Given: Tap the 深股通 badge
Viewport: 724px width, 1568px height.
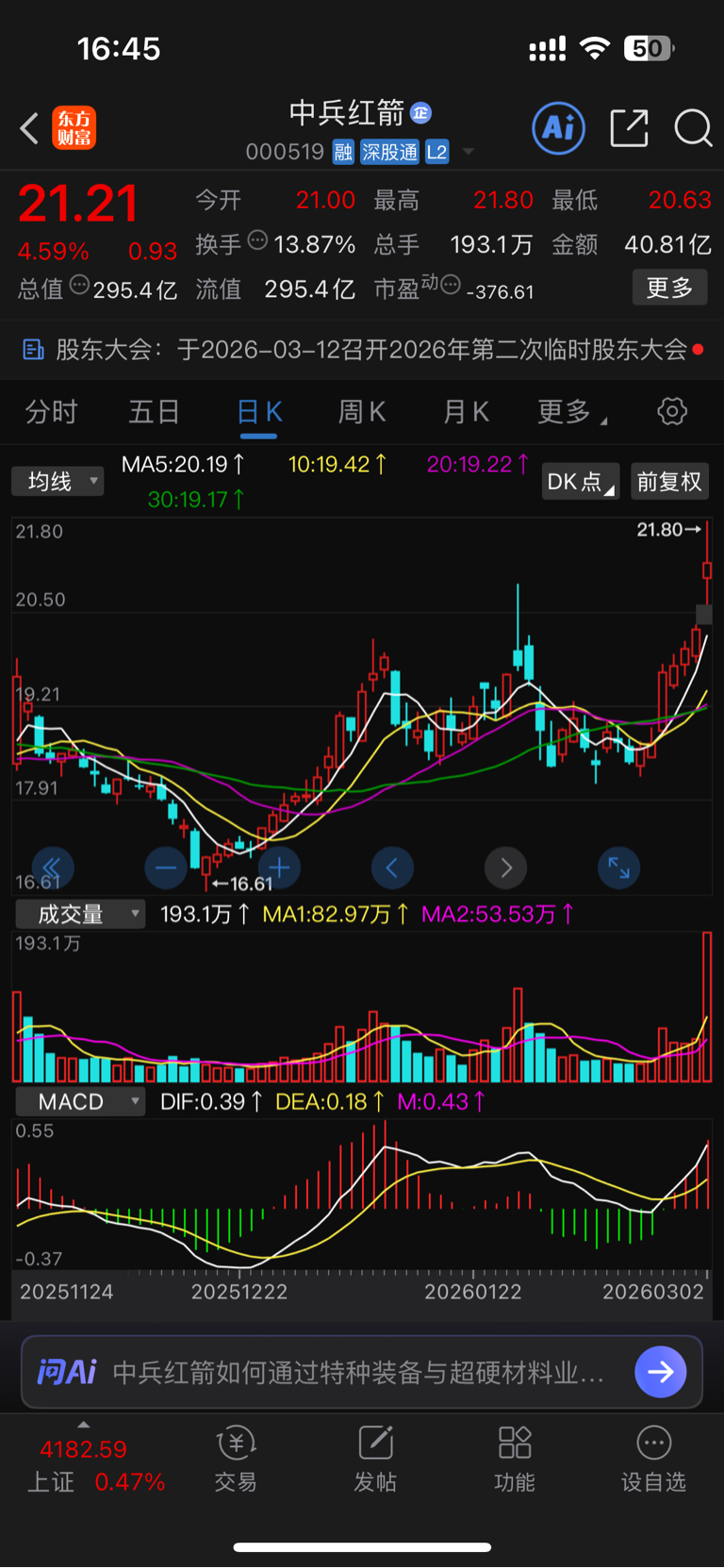Looking at the screenshot, I should (389, 152).
